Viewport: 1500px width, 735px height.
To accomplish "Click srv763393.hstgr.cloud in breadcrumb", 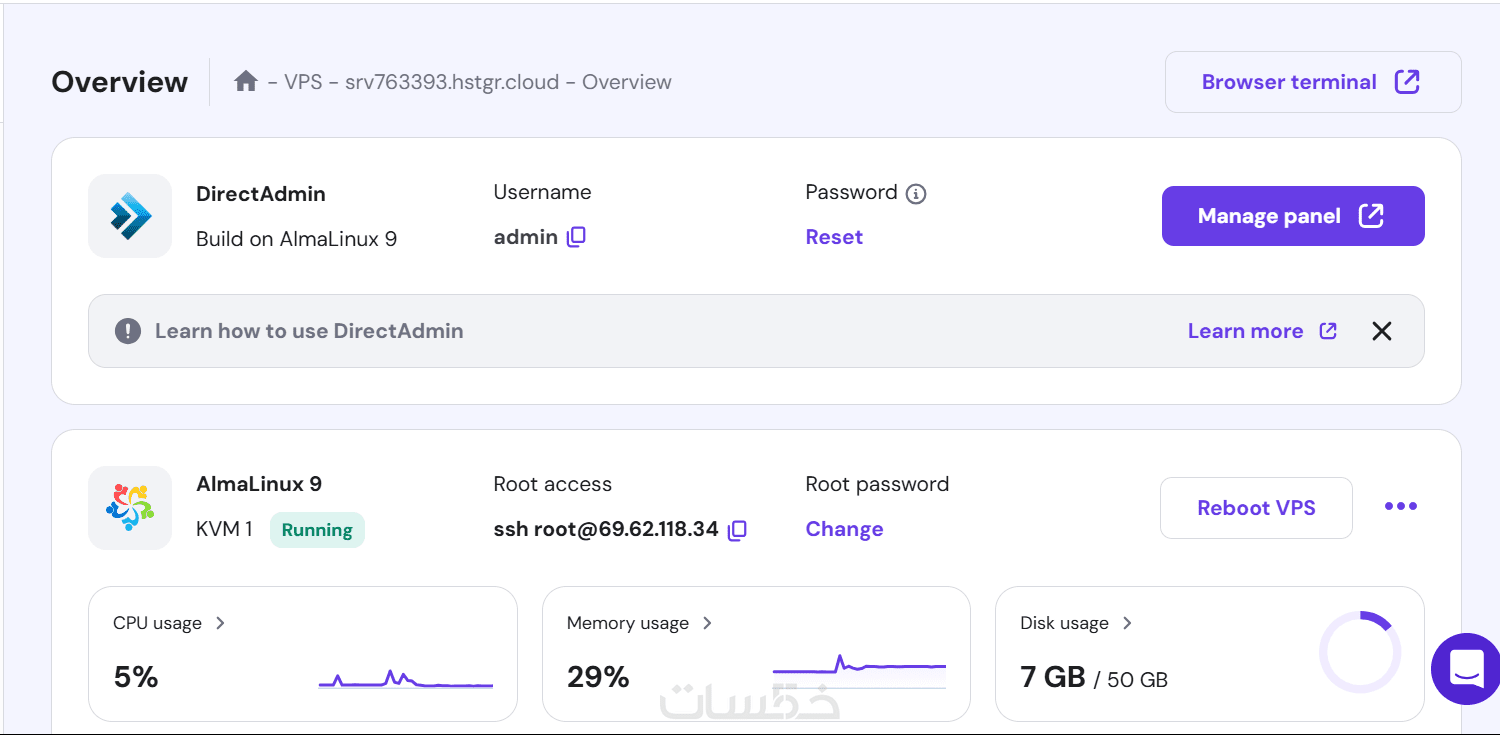I will point(452,82).
